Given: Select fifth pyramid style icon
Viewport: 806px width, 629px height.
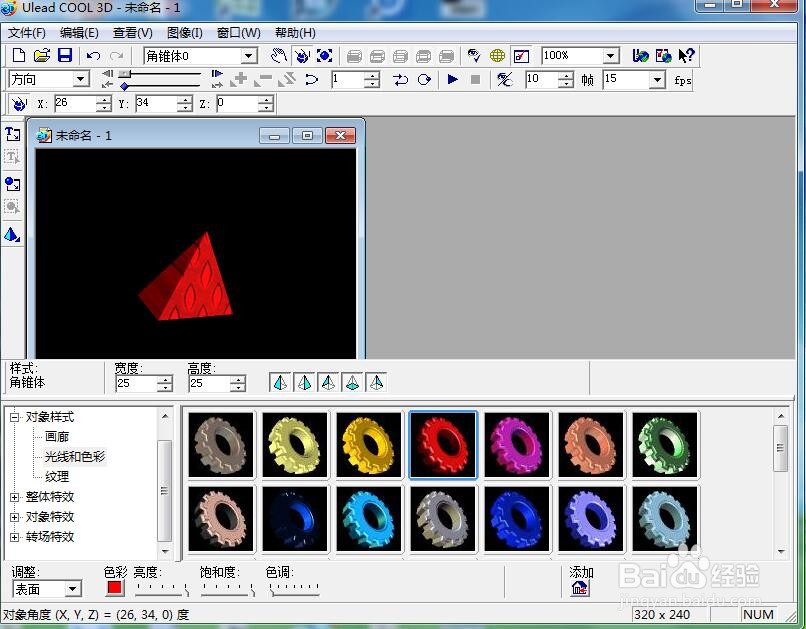Looking at the screenshot, I should pyautogui.click(x=376, y=382).
